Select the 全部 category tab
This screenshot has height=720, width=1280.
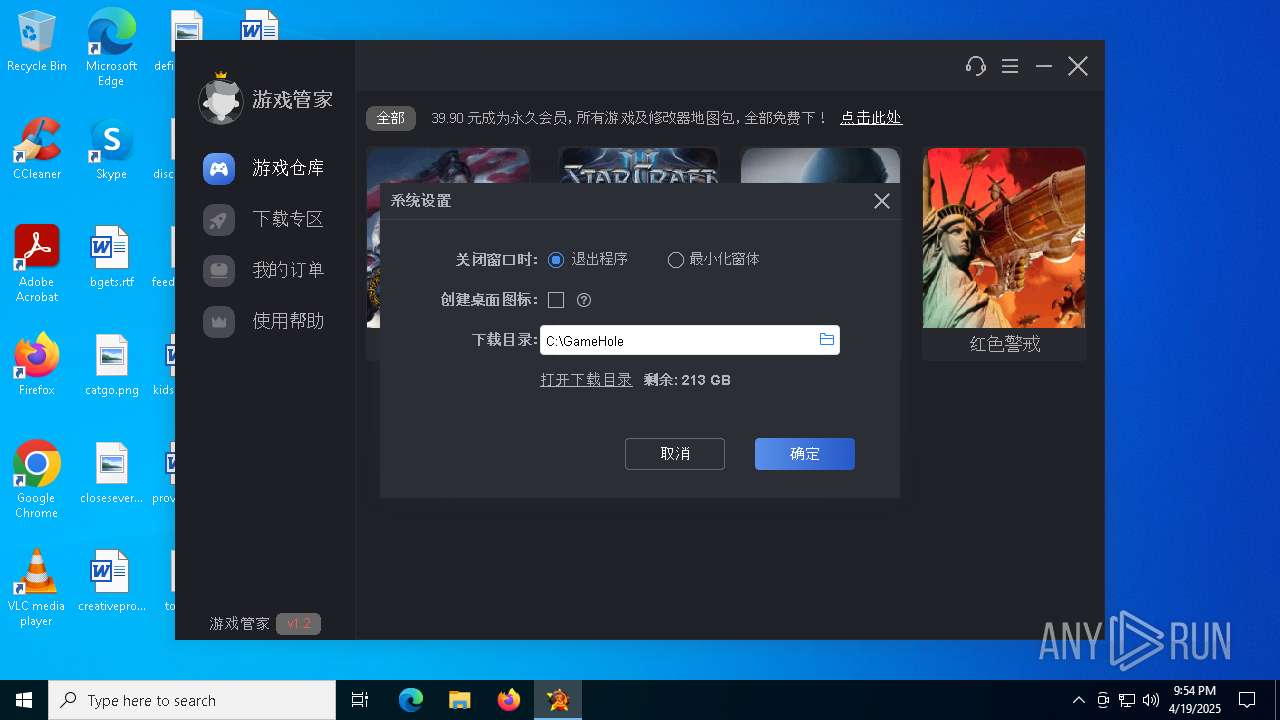pyautogui.click(x=390, y=118)
